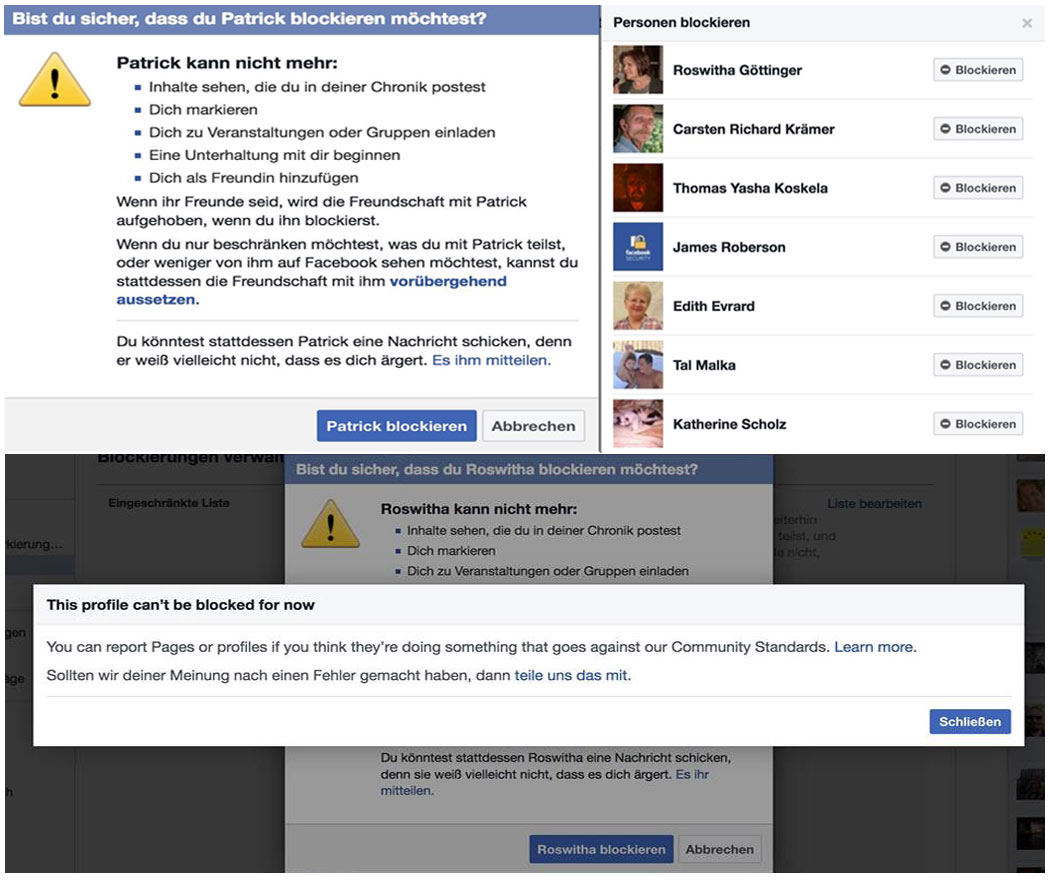Open the 'Liste bearbeiten' link in the background

875,504
